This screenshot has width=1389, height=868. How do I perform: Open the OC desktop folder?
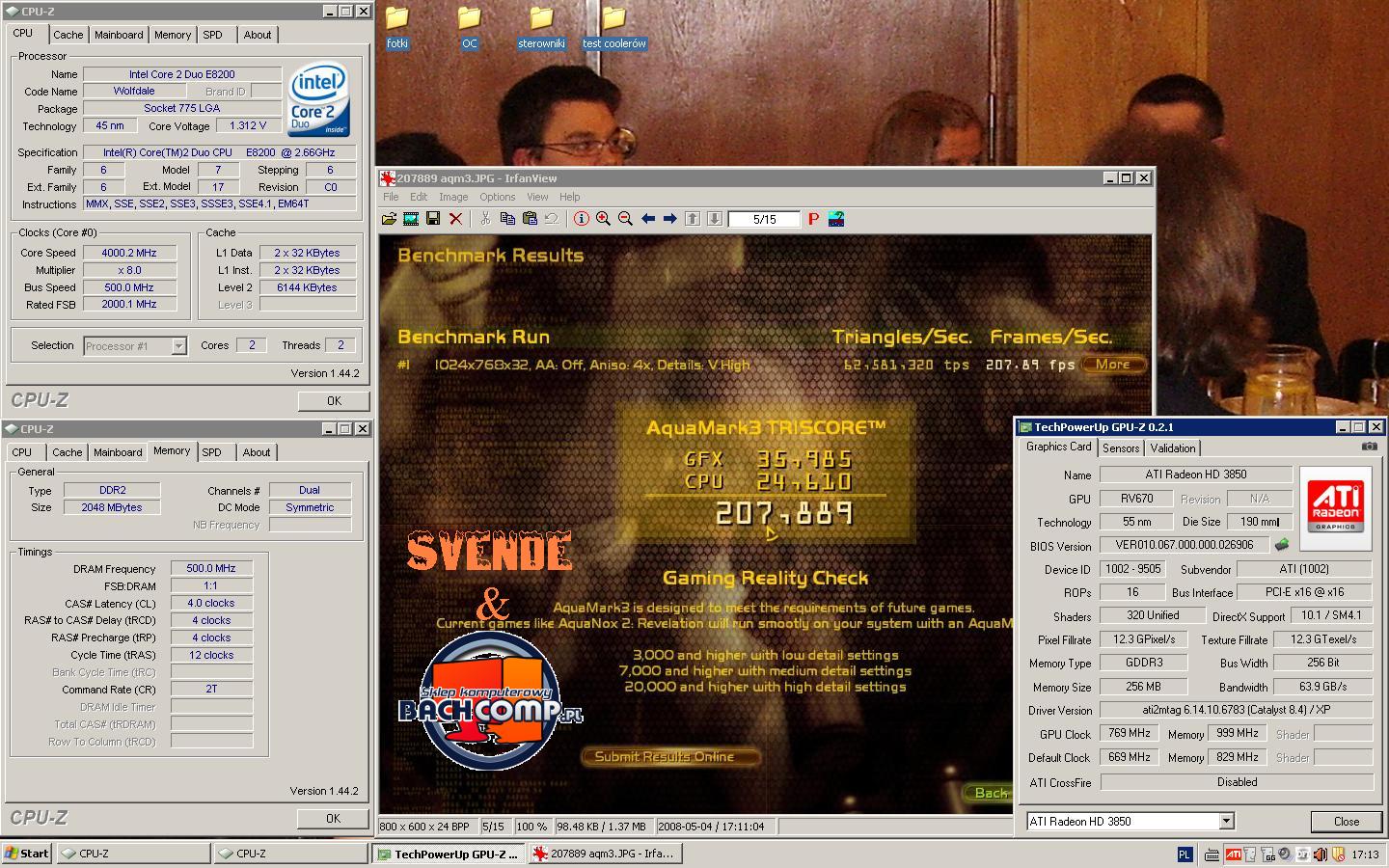click(x=469, y=28)
